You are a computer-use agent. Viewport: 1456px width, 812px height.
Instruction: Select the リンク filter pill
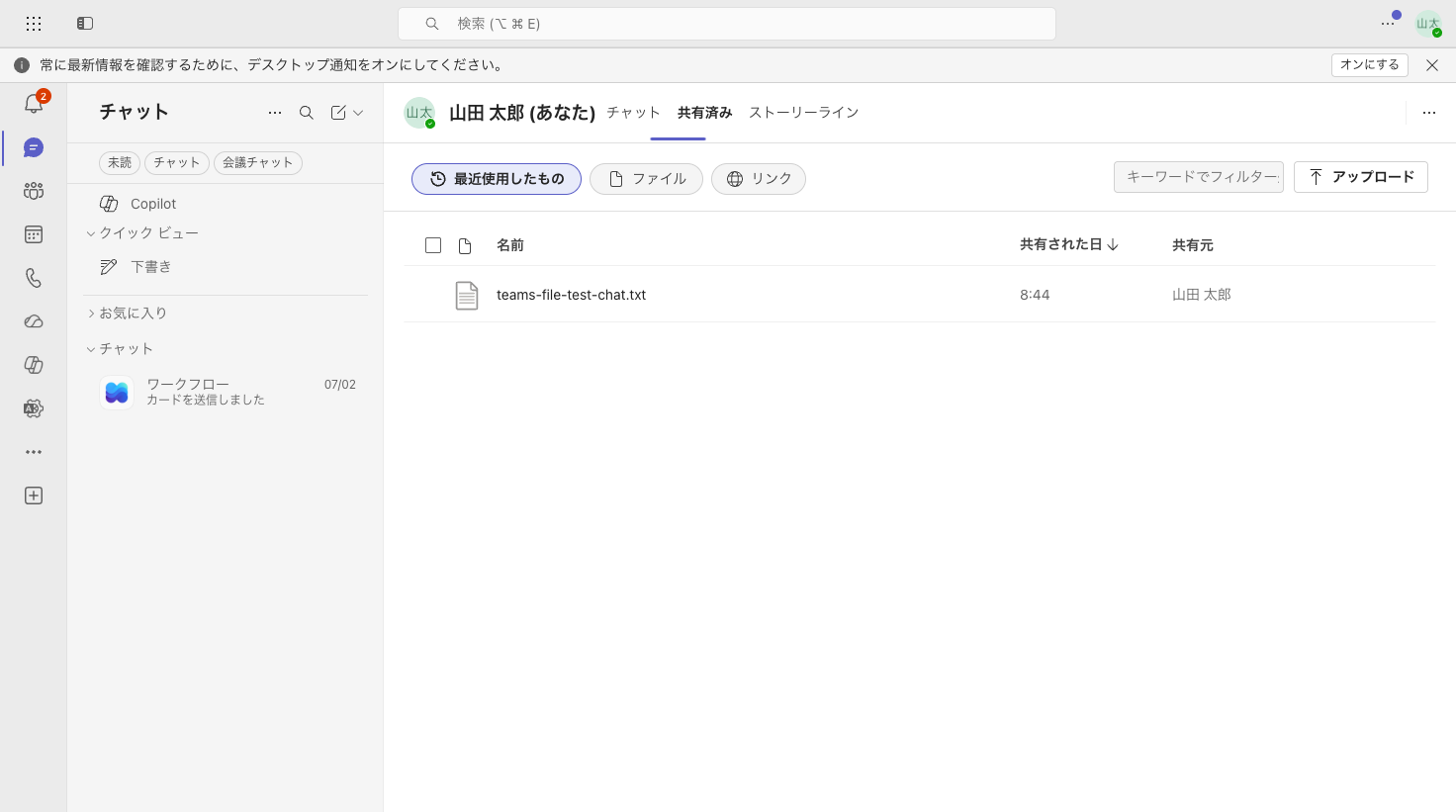pyautogui.click(x=759, y=179)
